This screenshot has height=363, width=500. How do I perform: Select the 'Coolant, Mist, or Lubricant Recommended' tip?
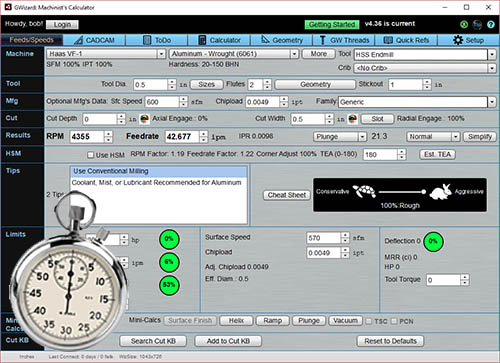click(x=158, y=182)
